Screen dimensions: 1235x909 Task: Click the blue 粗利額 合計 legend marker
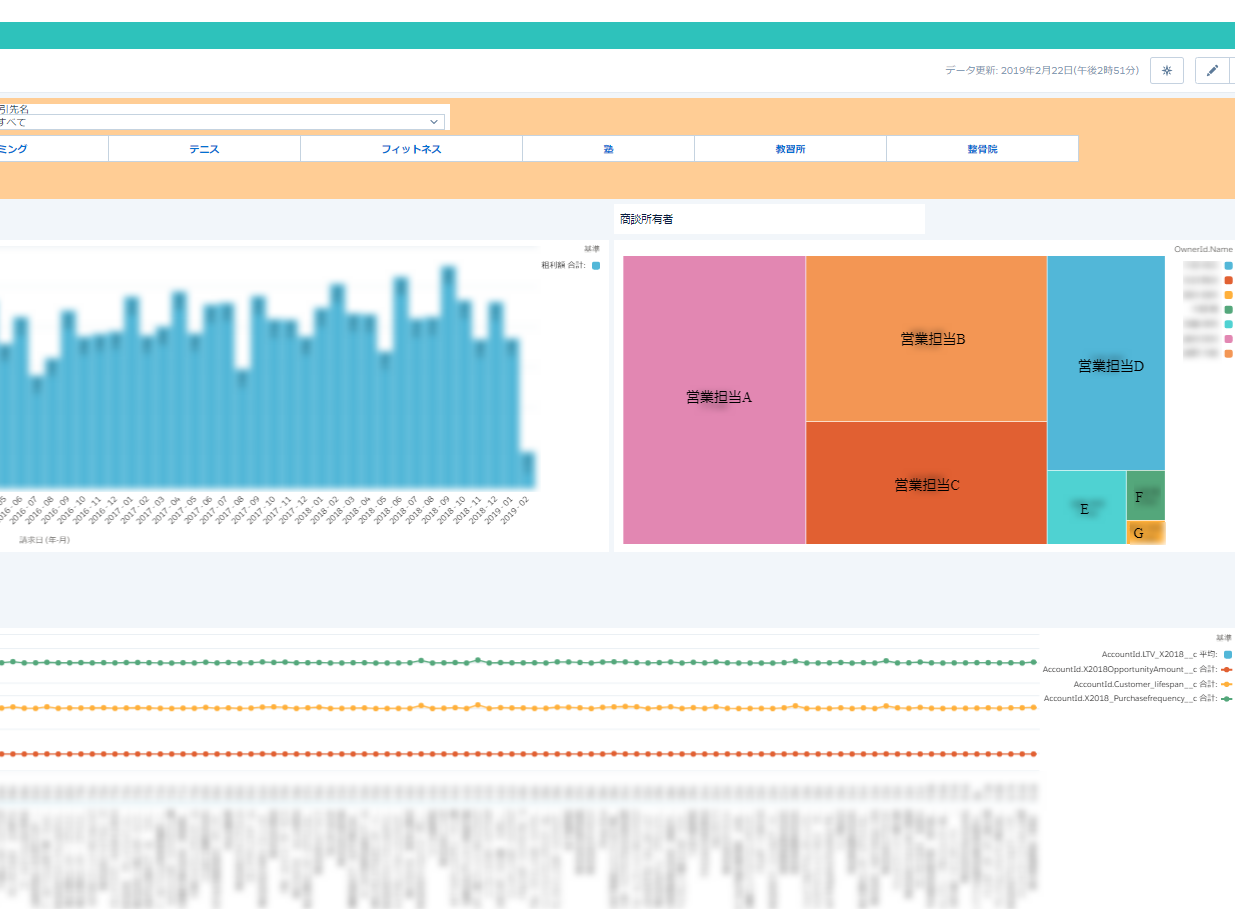(596, 265)
